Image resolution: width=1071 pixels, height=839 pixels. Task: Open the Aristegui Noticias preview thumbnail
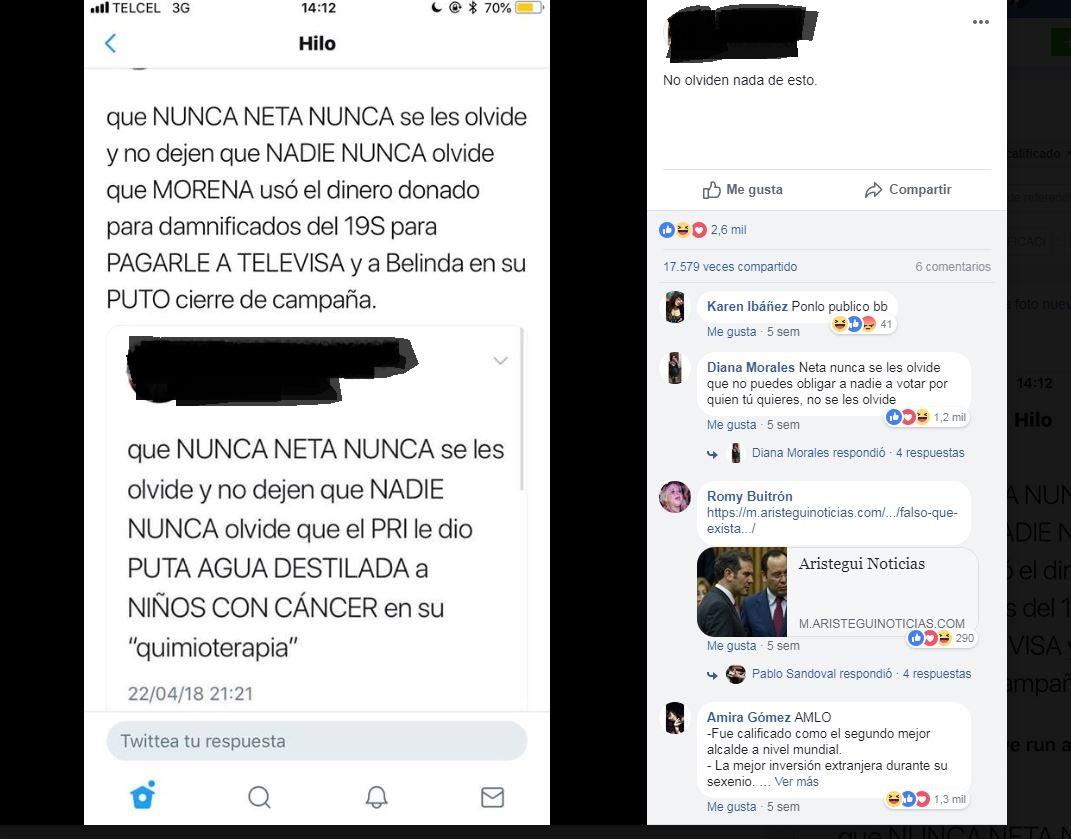(742, 592)
